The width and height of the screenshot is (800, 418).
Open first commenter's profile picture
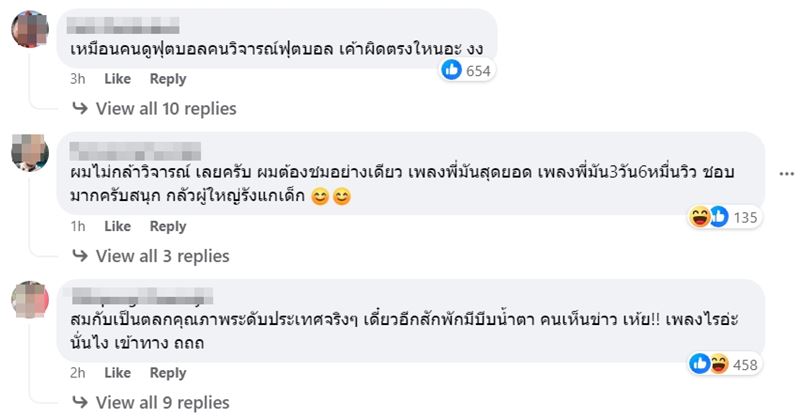pos(30,28)
